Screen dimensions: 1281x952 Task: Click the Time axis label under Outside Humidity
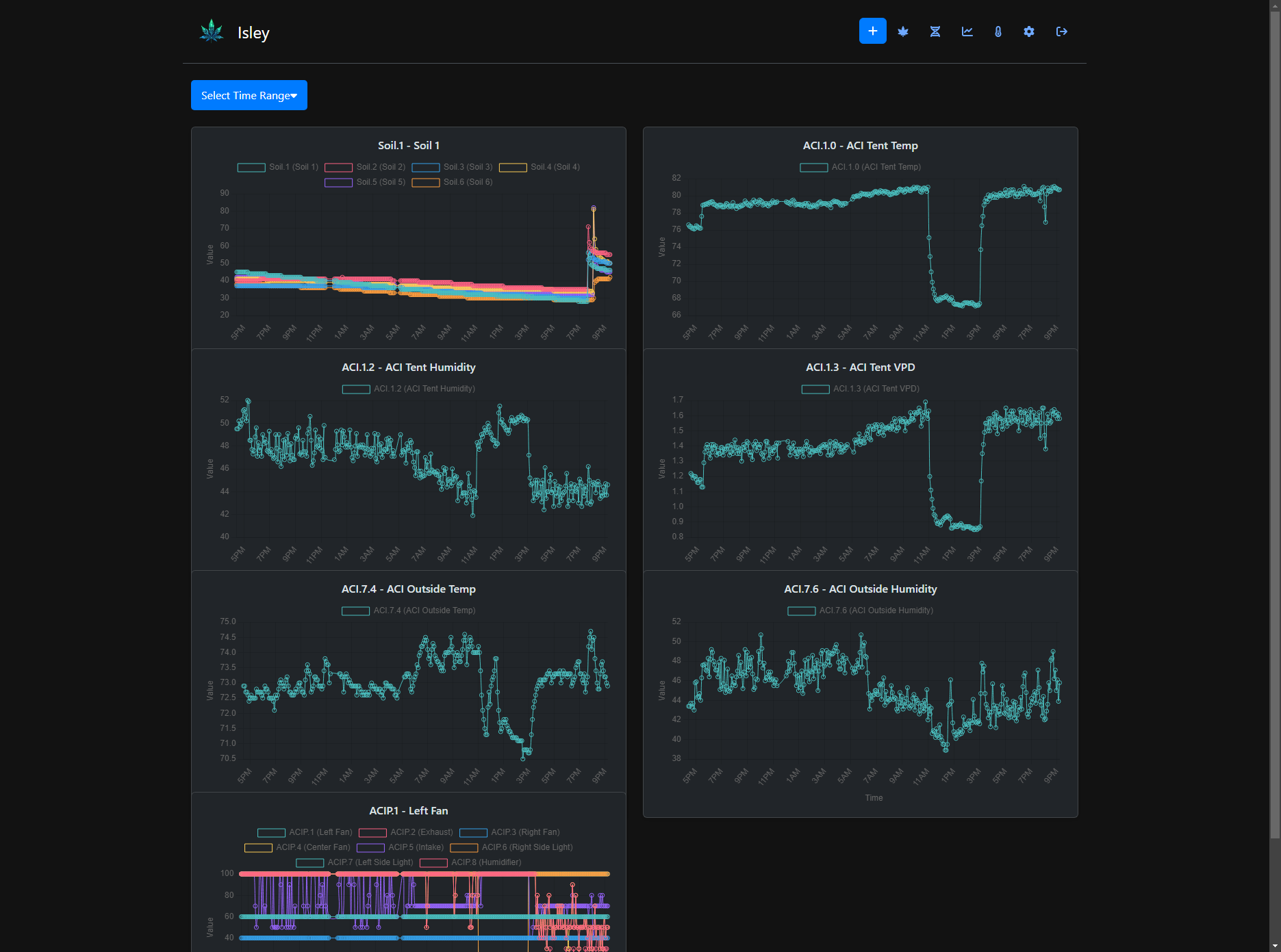pyautogui.click(x=874, y=798)
